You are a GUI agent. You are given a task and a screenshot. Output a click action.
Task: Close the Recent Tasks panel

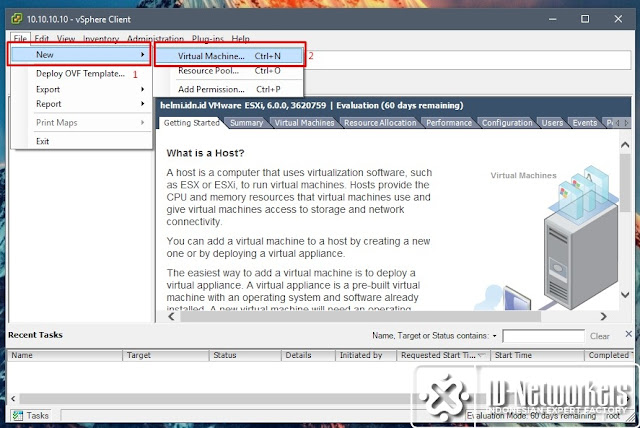tap(629, 334)
